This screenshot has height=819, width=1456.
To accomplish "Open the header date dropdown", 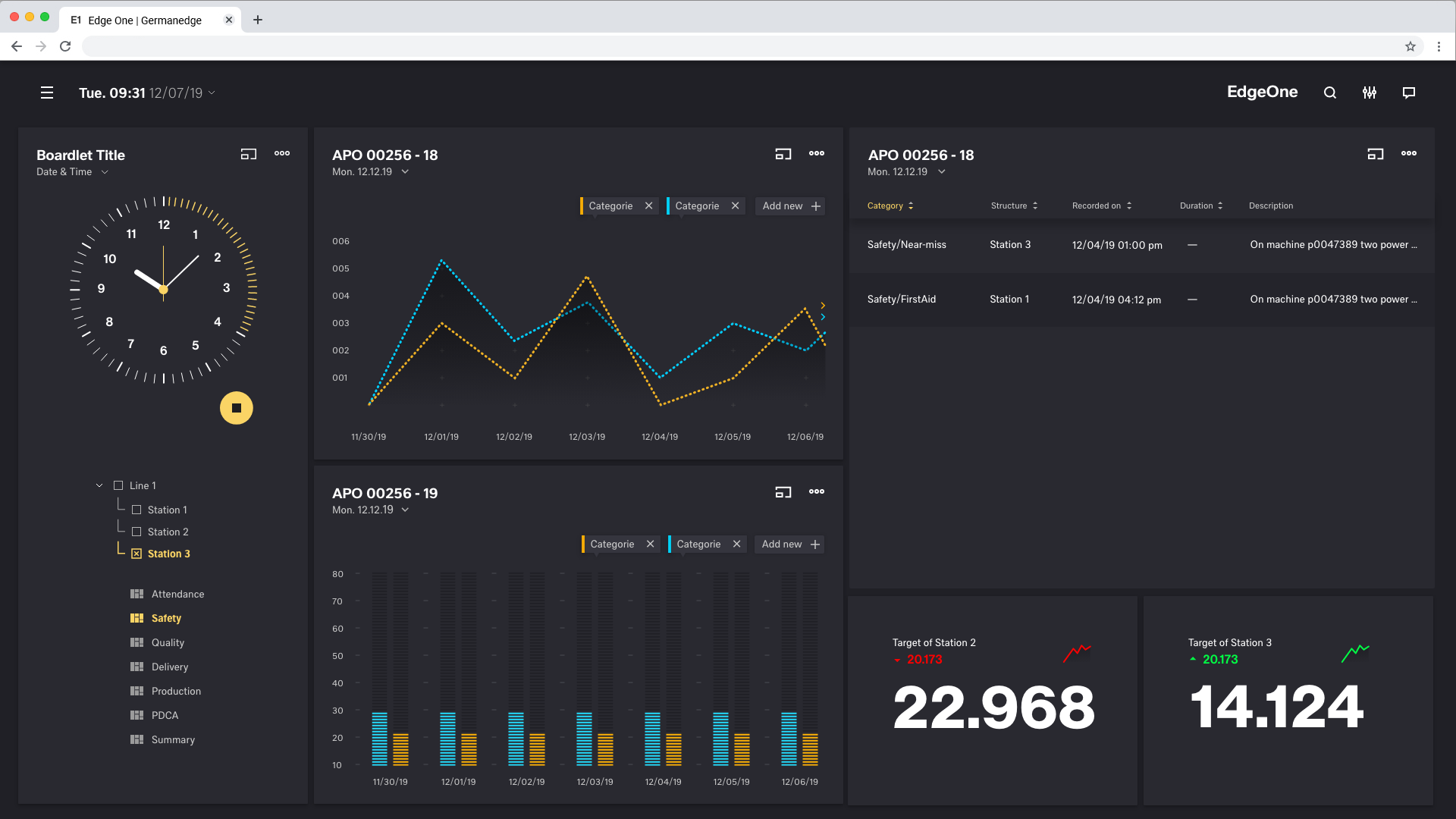I will point(212,93).
